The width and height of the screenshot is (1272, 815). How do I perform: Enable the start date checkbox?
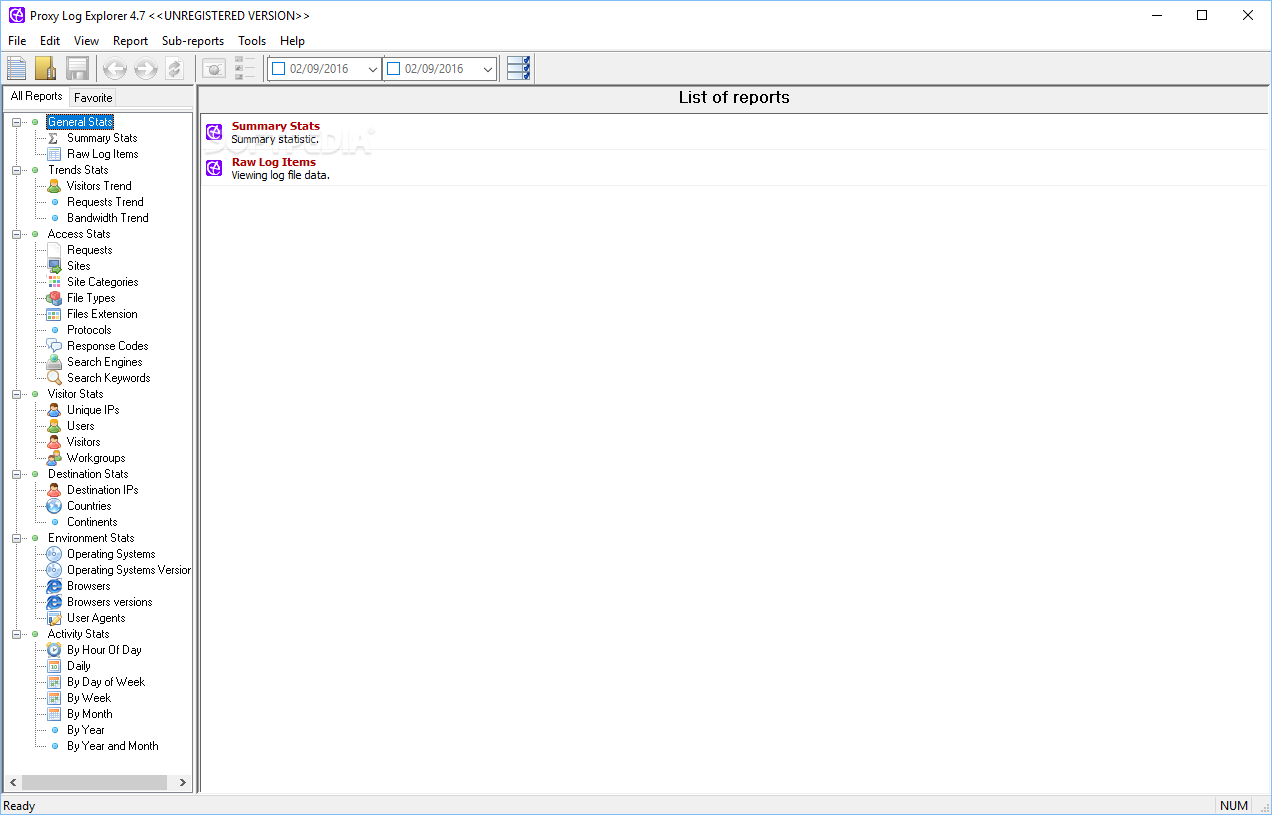pos(279,69)
